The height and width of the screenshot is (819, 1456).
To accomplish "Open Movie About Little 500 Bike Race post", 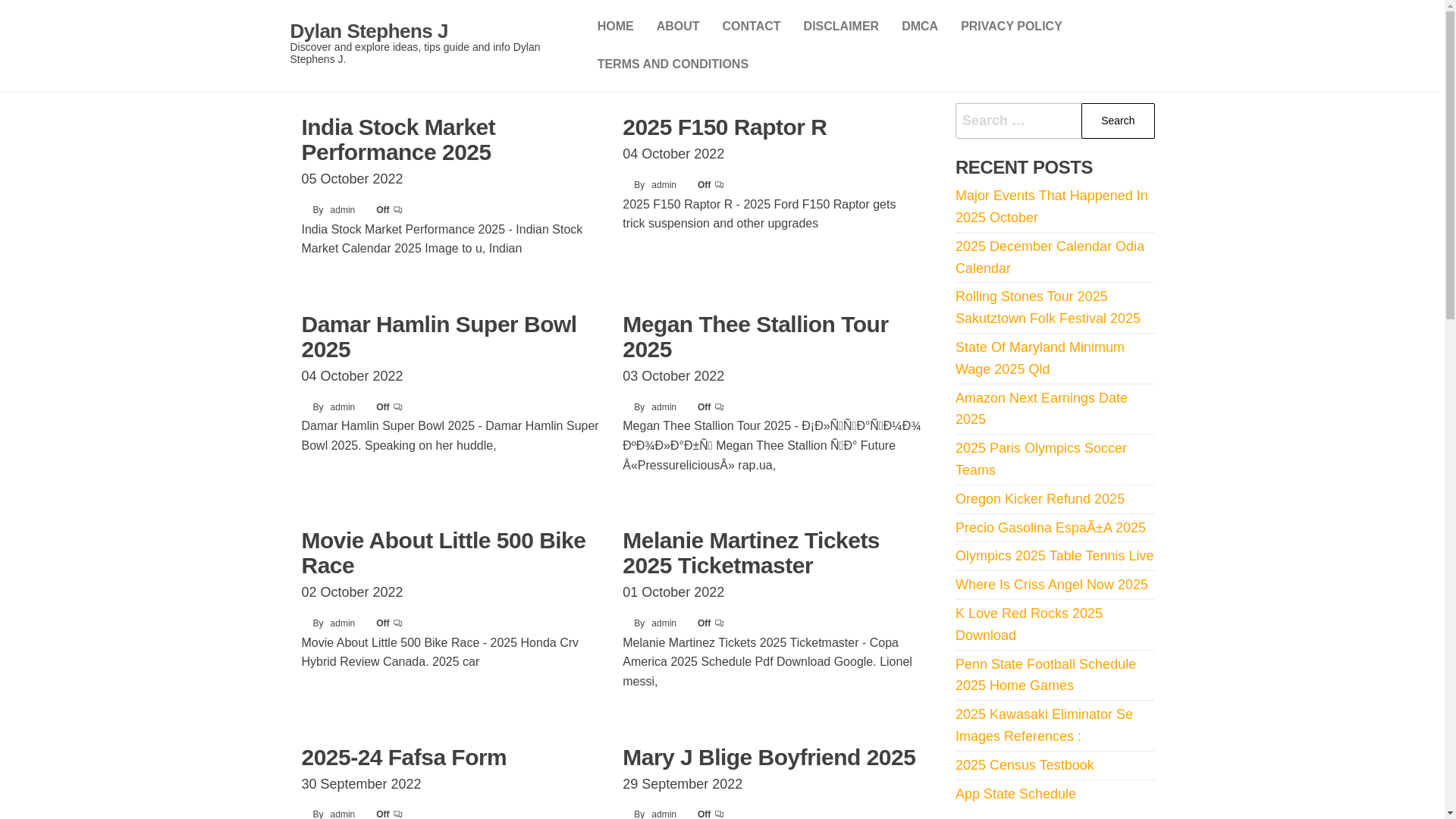I will click(x=443, y=553).
